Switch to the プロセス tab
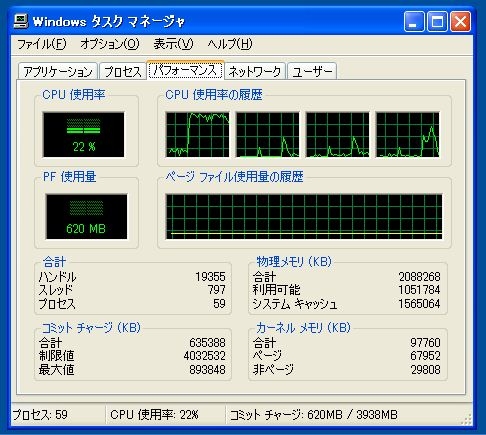The image size is (486, 435). click(x=123, y=71)
